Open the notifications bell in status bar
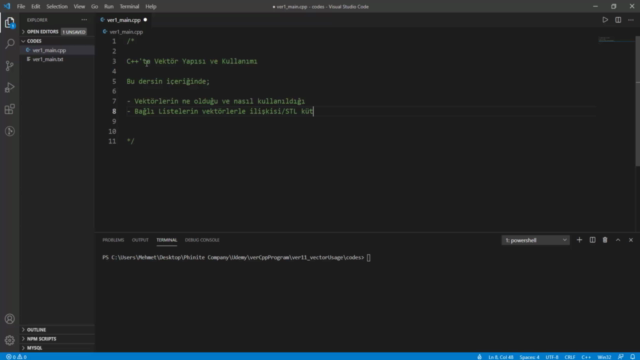Viewport: 640px width, 360px height. click(632, 357)
